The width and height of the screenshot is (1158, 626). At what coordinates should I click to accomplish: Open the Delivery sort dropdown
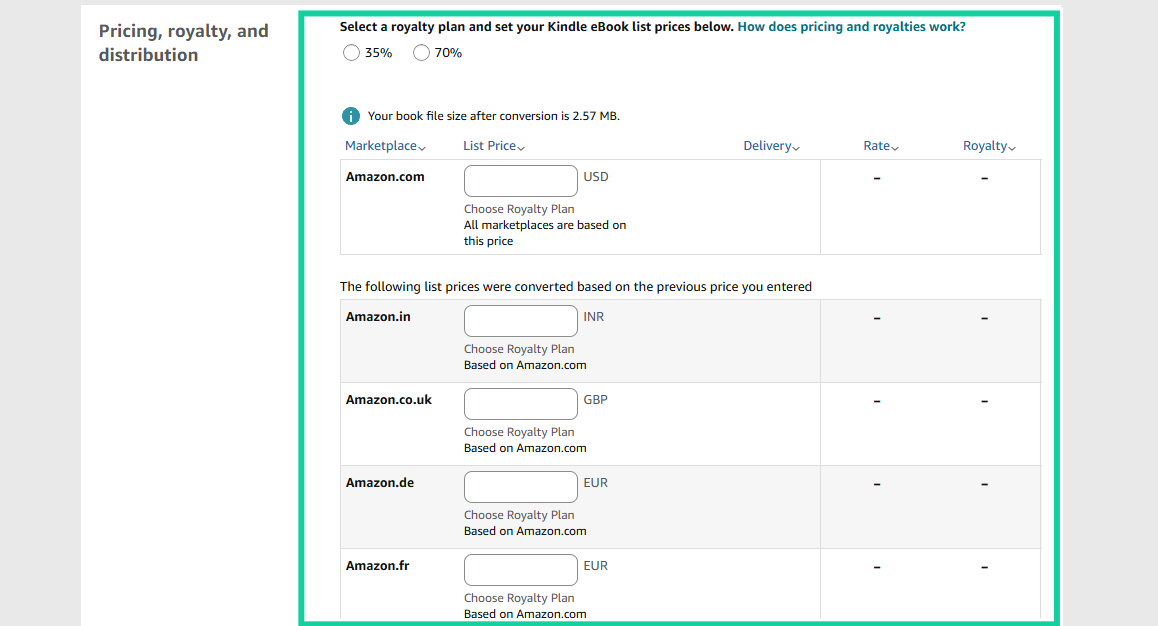point(771,145)
